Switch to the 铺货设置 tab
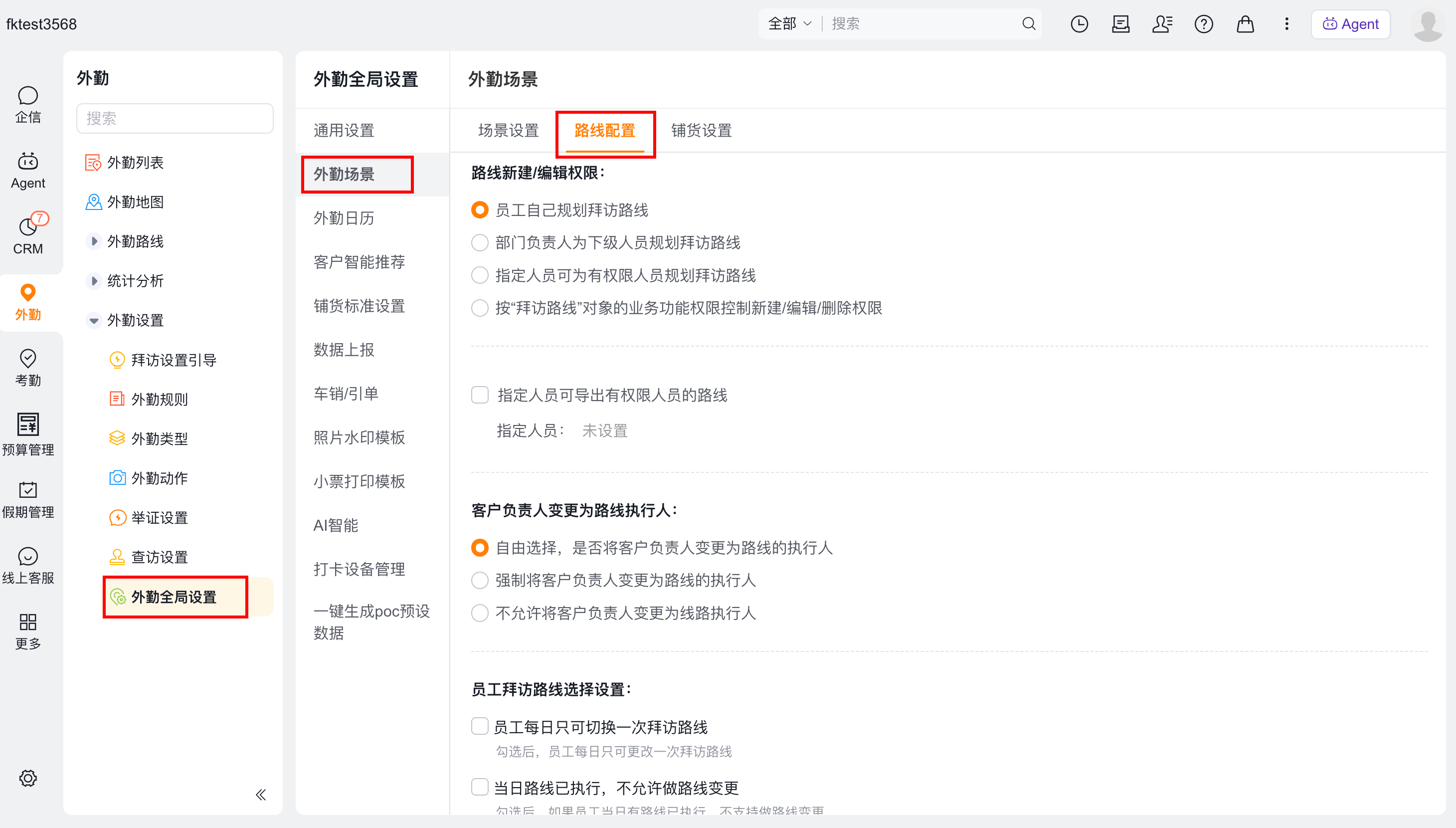The image size is (1456, 828). [701, 131]
